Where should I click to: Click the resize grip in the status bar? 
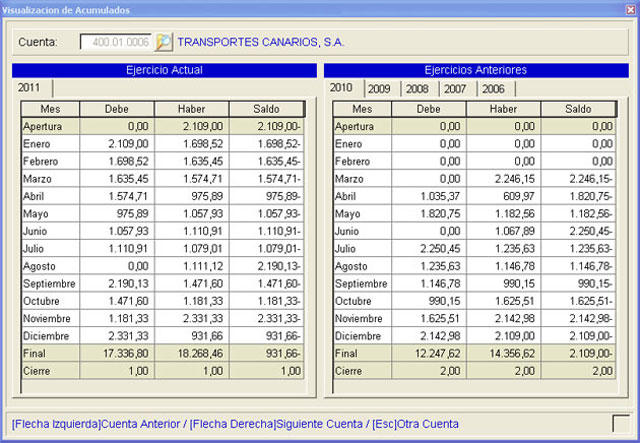pyautogui.click(x=621, y=423)
